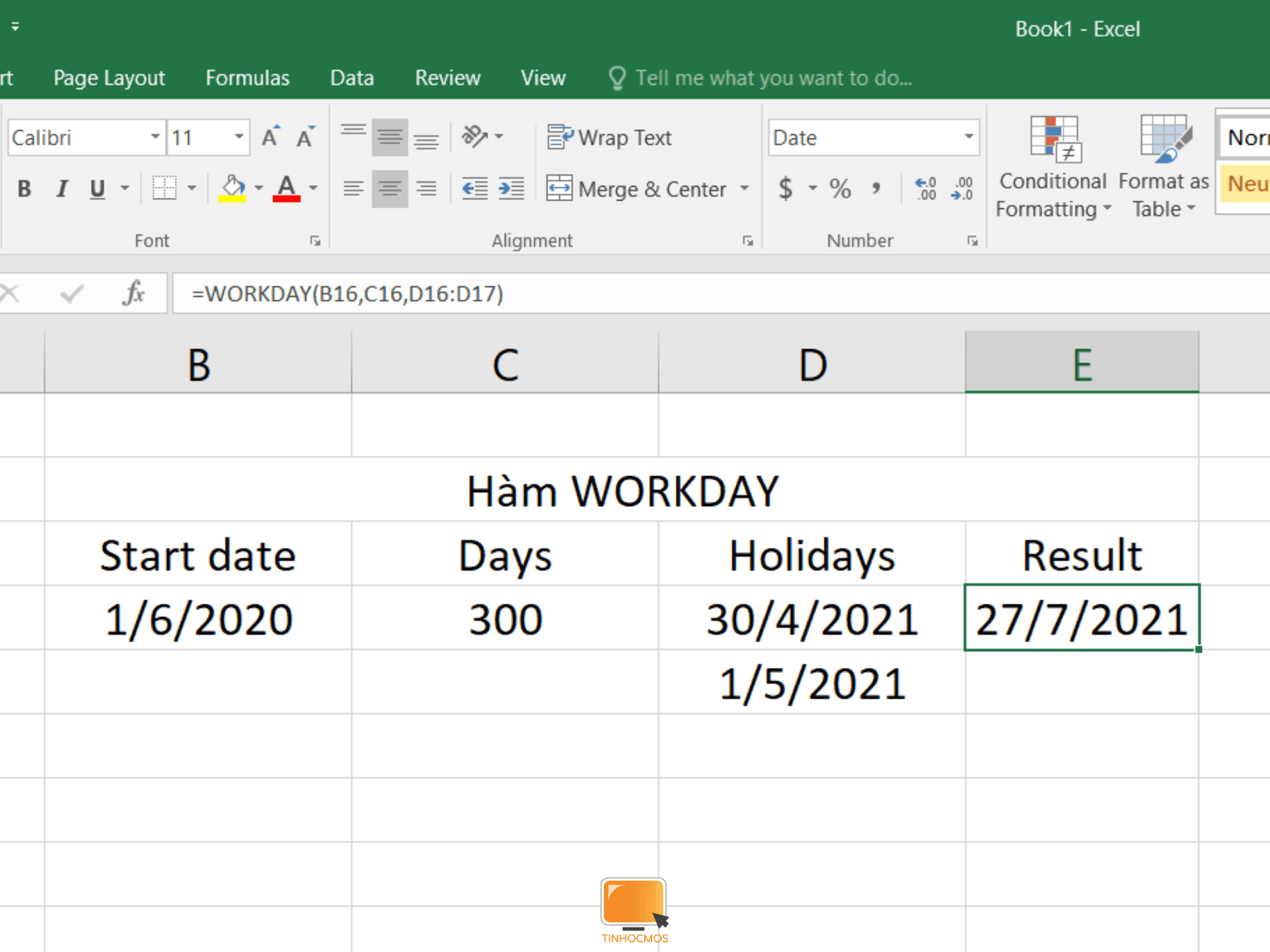Screen dimensions: 1270x952
Task: Click Enter formula checkmark icon
Action: pos(72,293)
